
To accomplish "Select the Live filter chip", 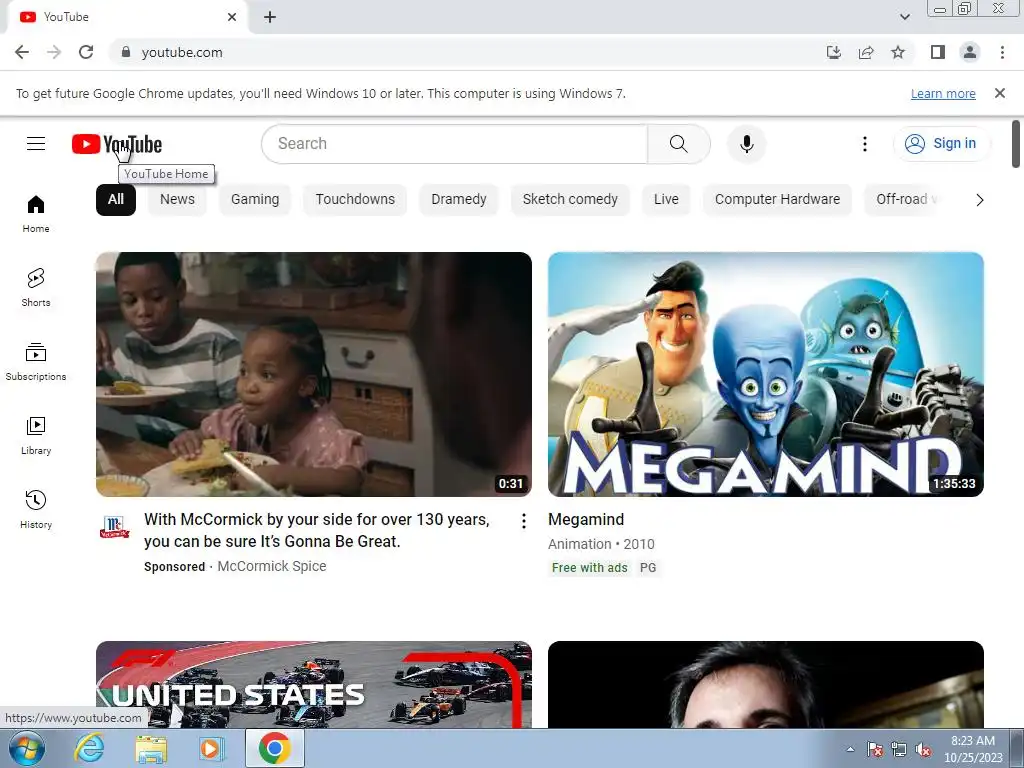I will 666,199.
